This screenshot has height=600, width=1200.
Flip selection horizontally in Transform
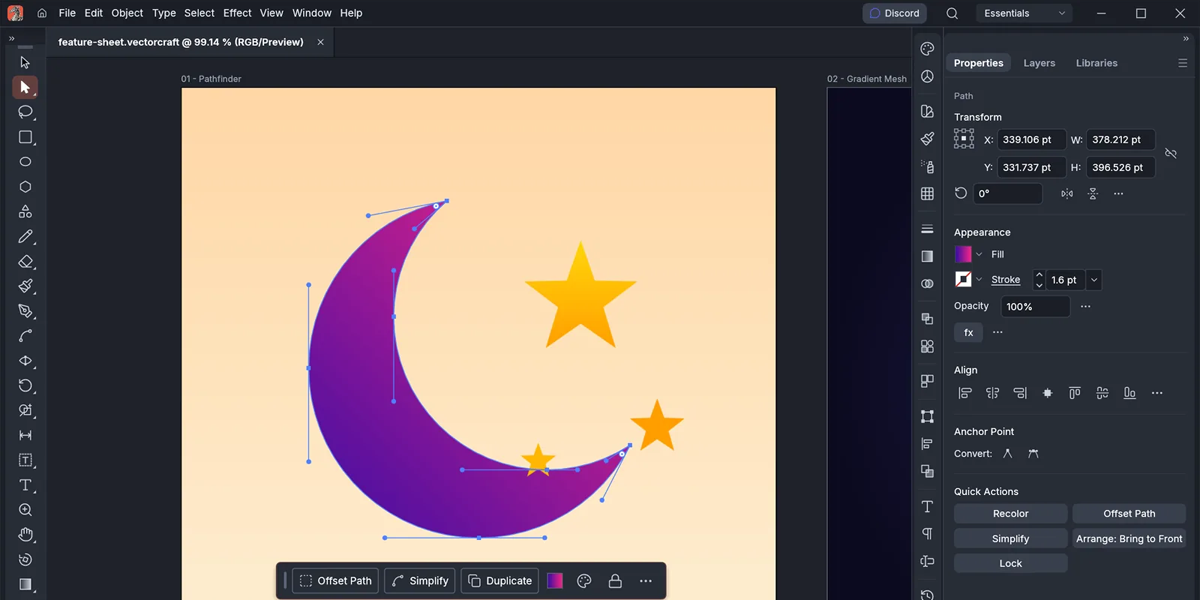1067,194
